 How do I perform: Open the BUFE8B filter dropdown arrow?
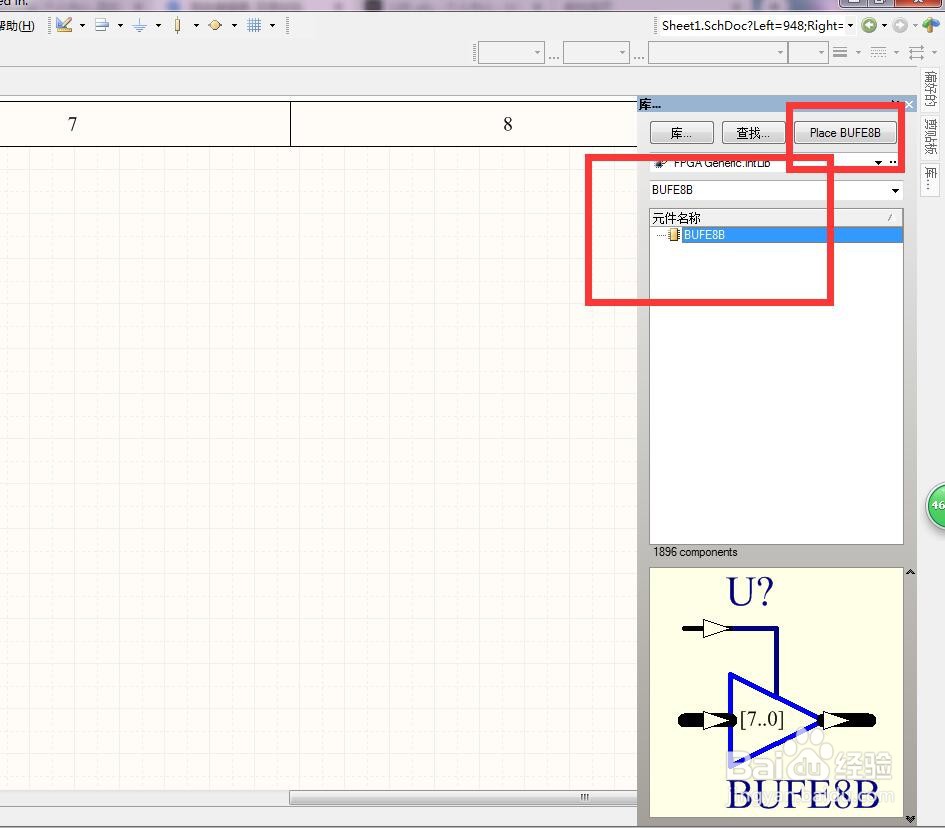pos(896,190)
